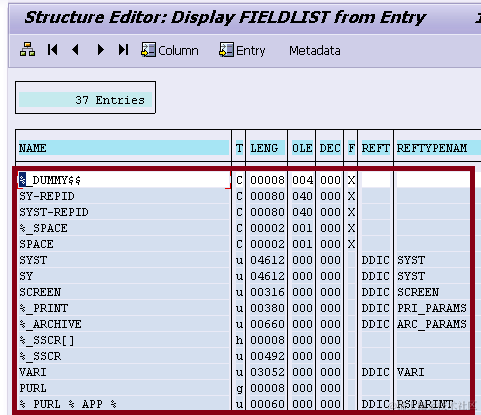Click the DEC column header
481x415 pixels.
coord(330,148)
